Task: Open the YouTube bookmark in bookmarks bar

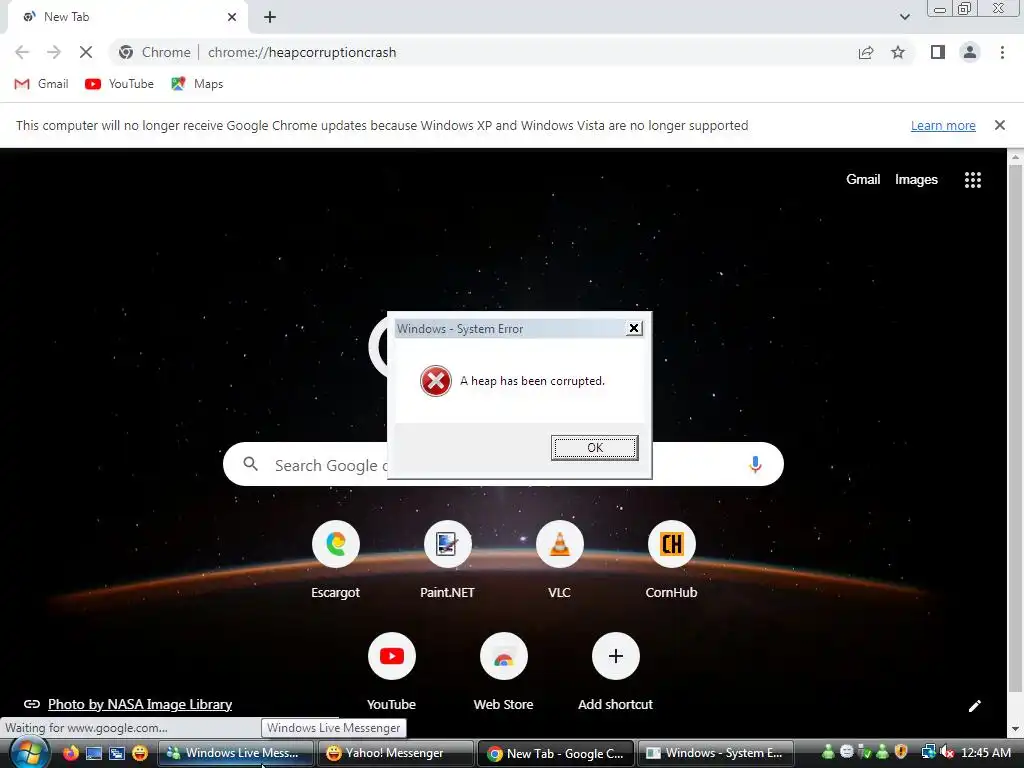Action: coord(120,84)
